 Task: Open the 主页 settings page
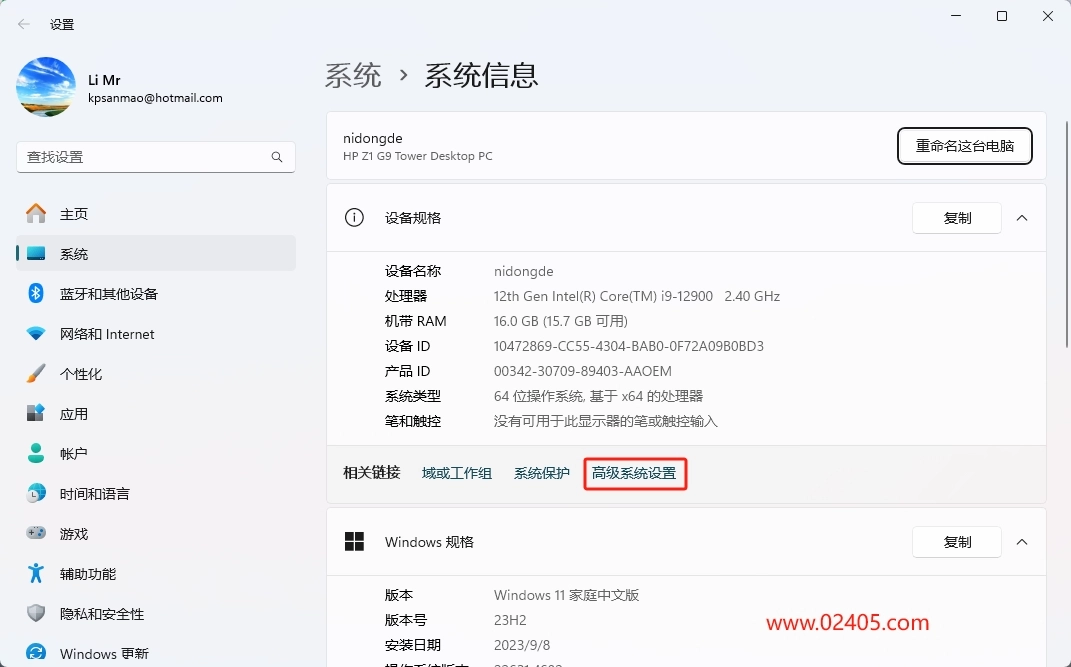click(x=156, y=214)
